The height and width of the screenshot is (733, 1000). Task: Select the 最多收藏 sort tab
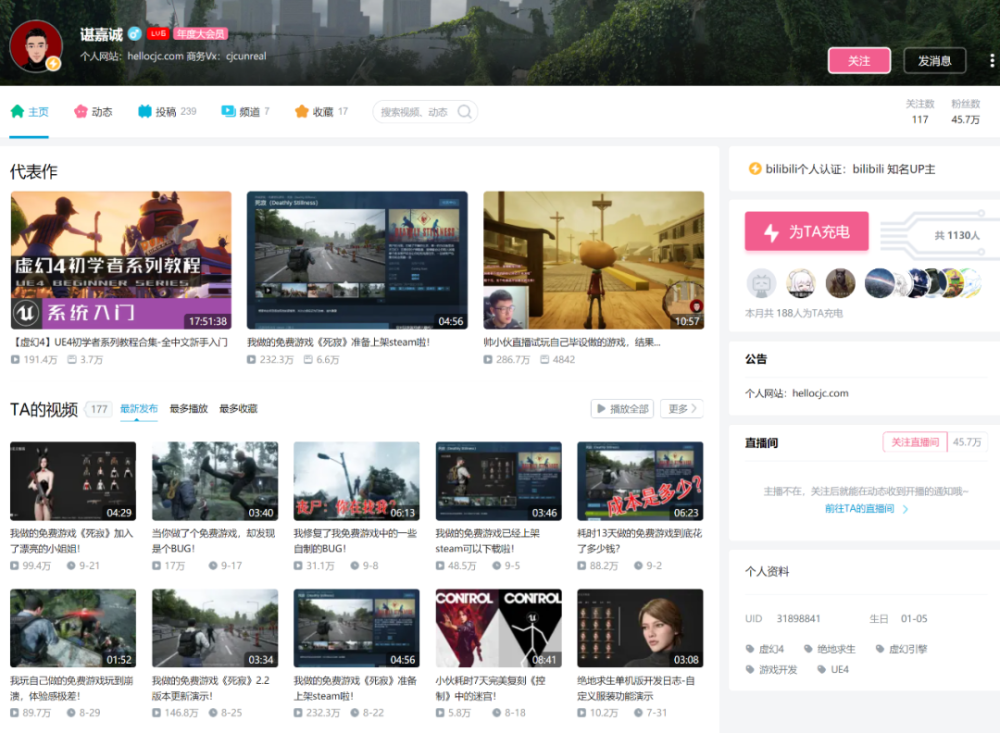(x=239, y=409)
